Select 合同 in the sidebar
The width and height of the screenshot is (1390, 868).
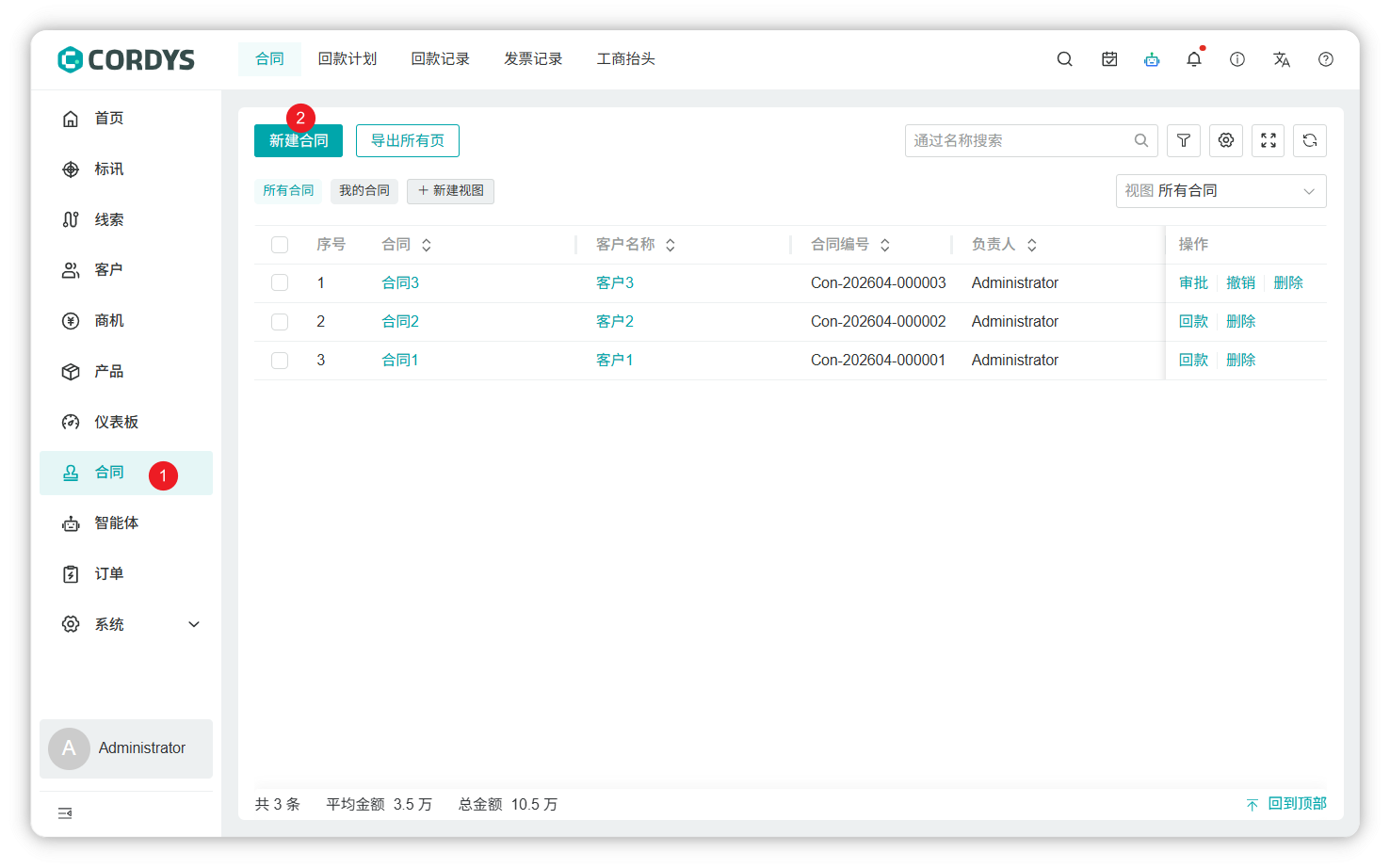coord(126,473)
